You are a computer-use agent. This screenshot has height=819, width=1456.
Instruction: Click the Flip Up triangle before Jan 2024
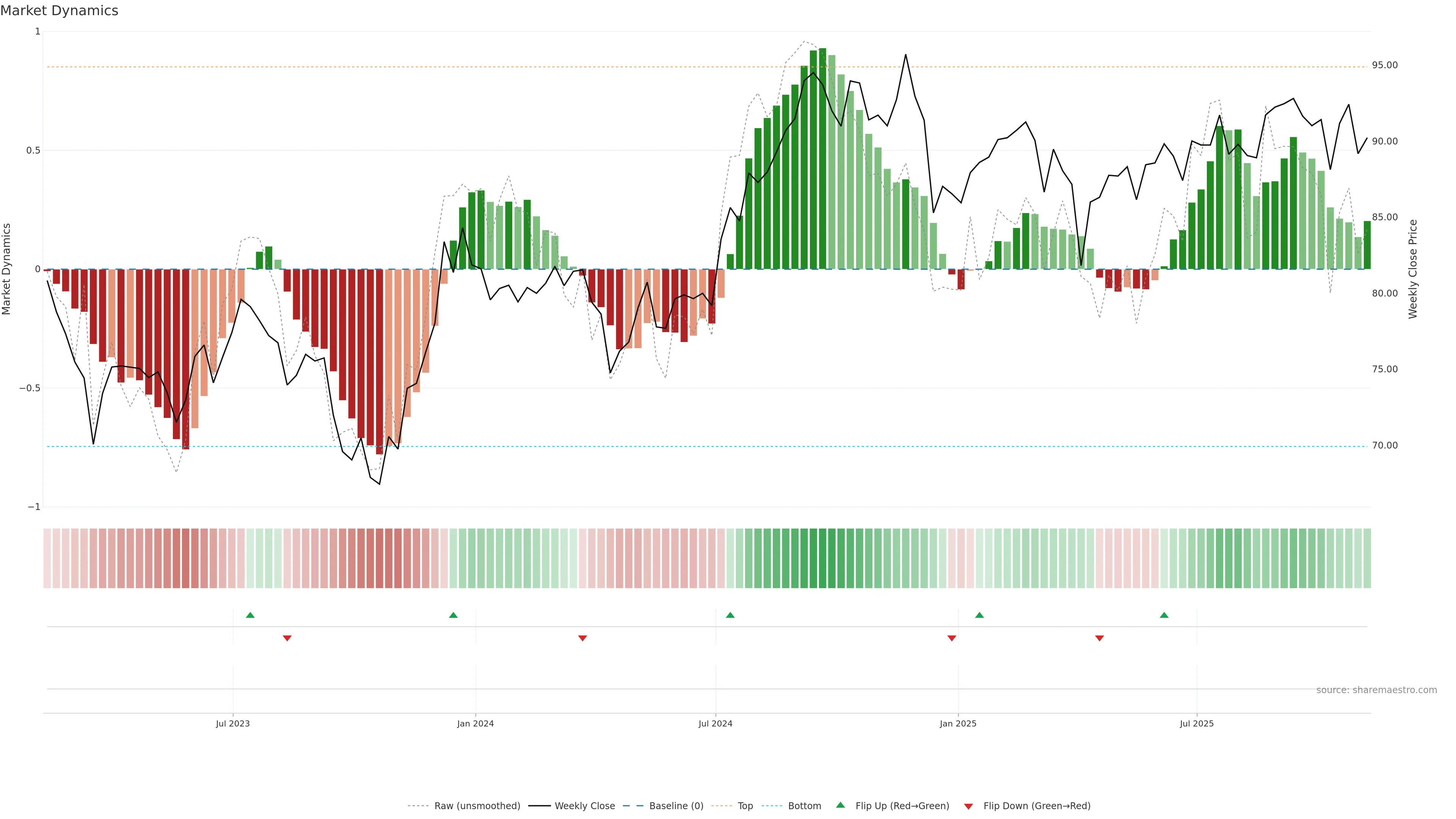pyautogui.click(x=453, y=615)
